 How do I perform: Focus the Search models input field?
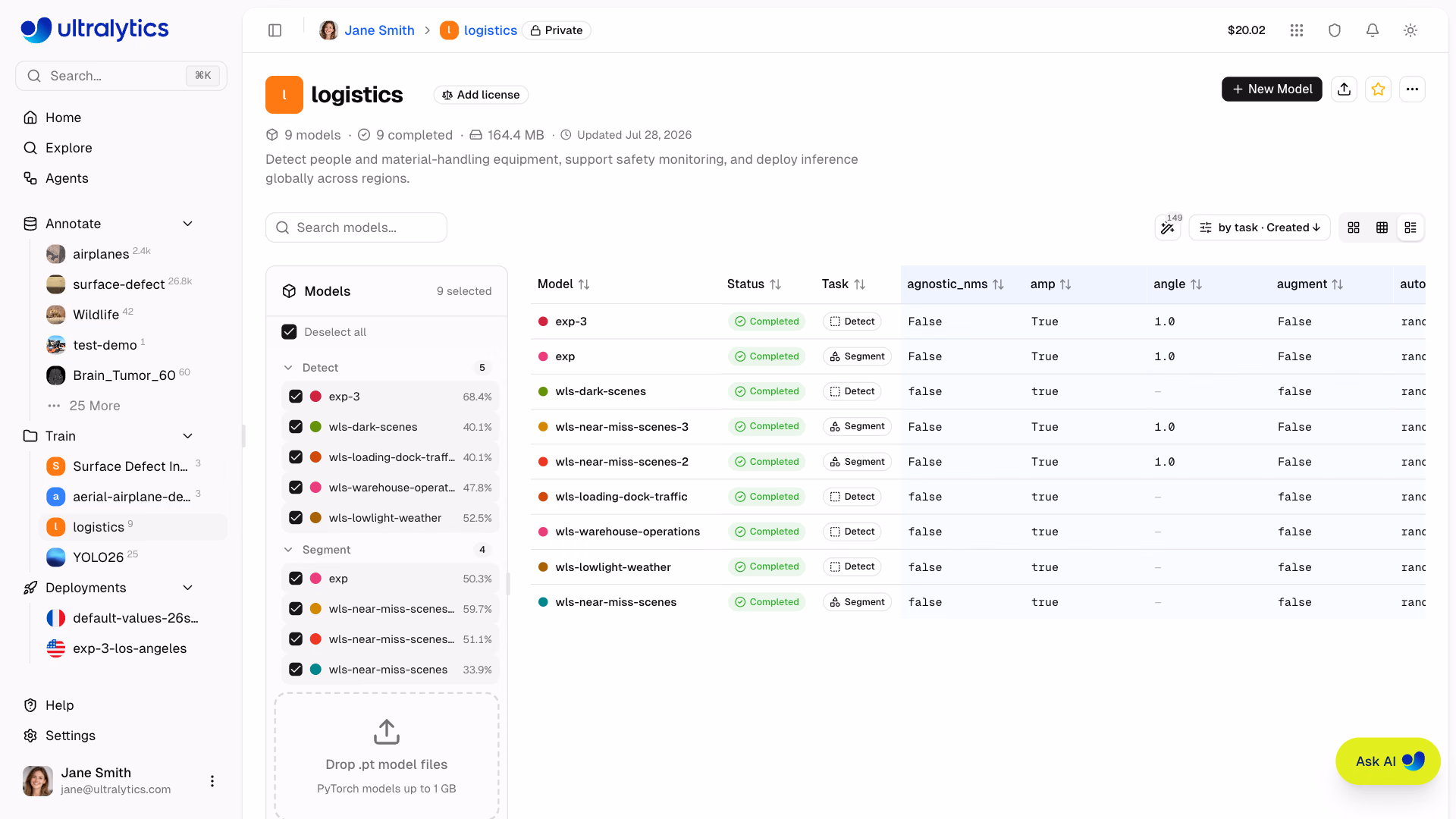point(356,227)
